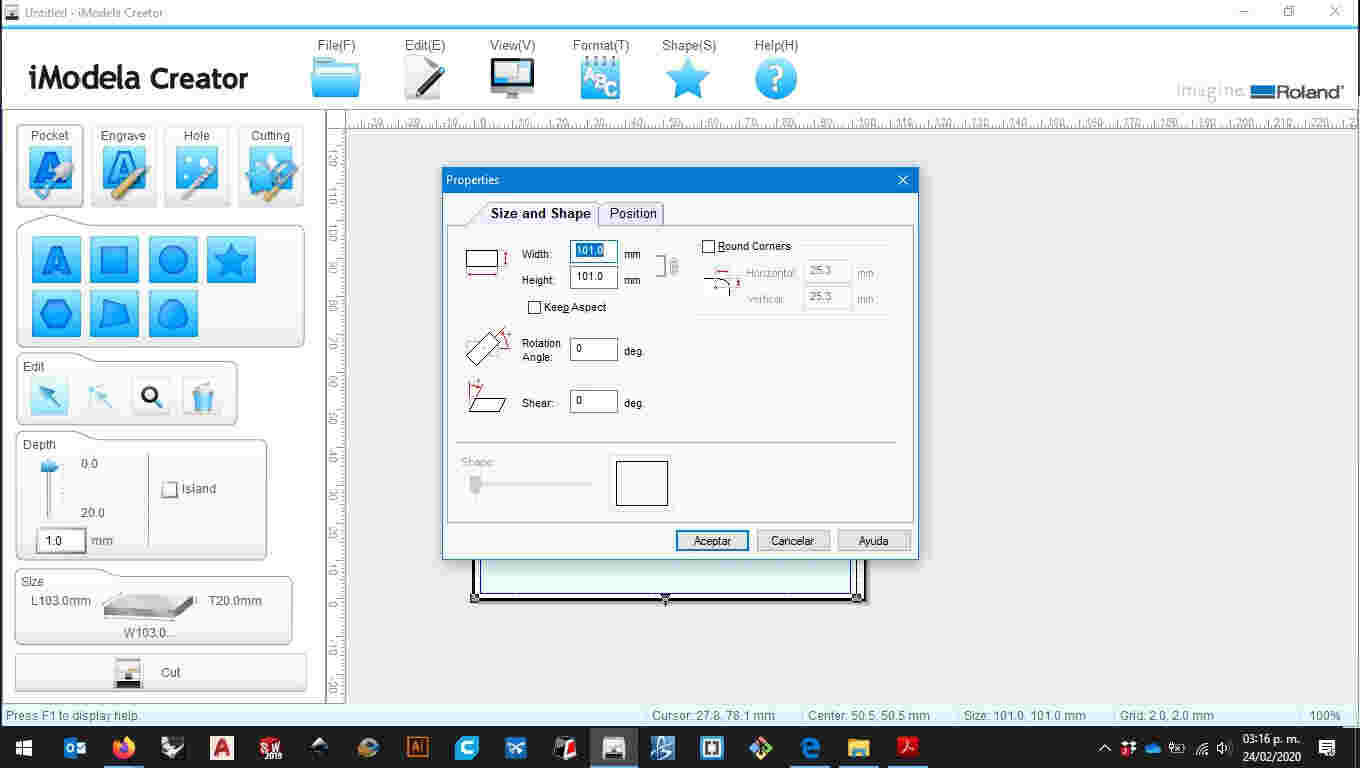Open the notification center icon

point(1328,747)
